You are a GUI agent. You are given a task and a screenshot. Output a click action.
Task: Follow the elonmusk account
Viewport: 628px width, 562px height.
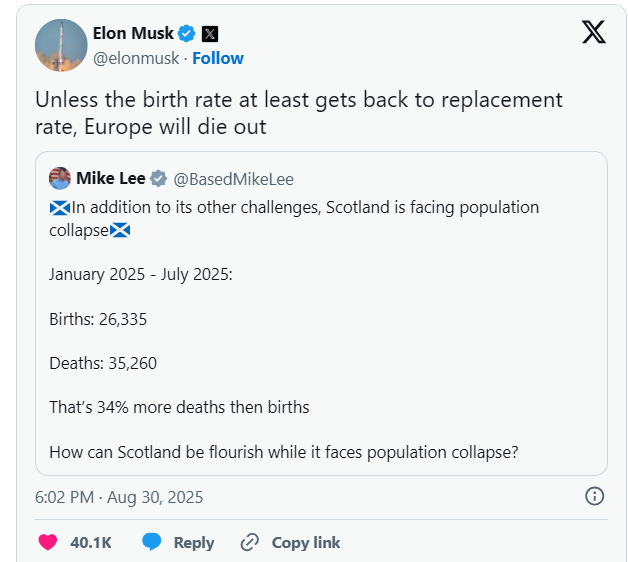(218, 58)
